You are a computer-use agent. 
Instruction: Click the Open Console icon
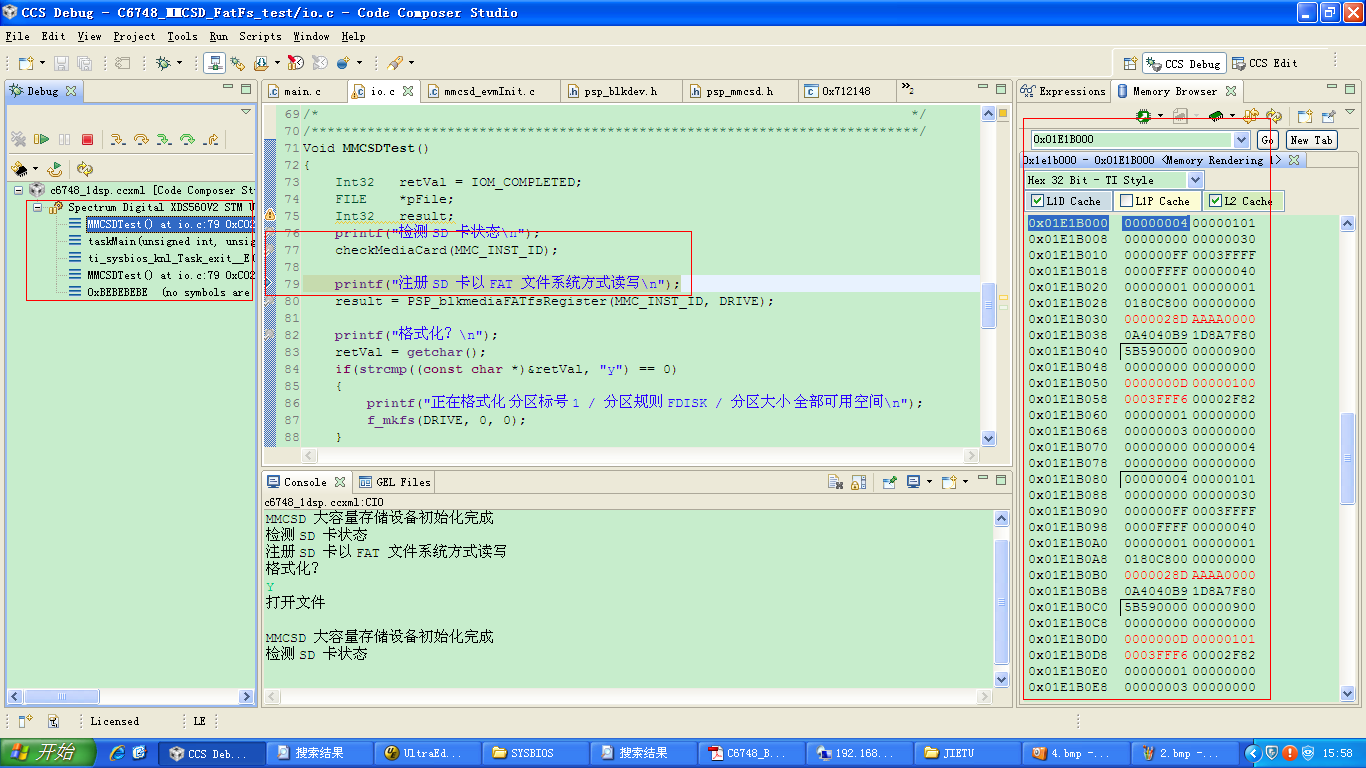(x=949, y=482)
